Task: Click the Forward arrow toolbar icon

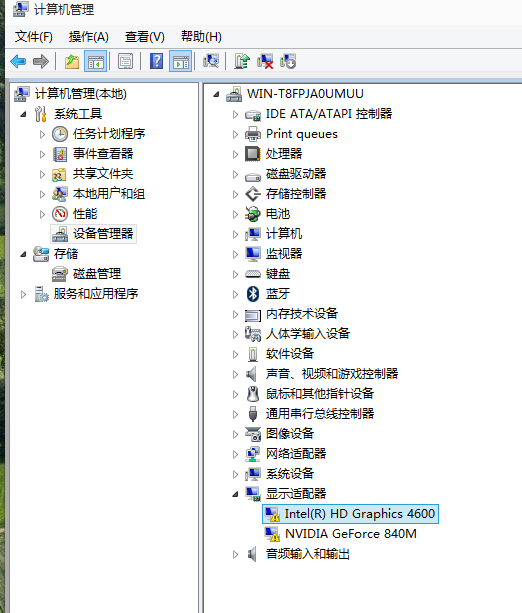Action: click(x=41, y=61)
